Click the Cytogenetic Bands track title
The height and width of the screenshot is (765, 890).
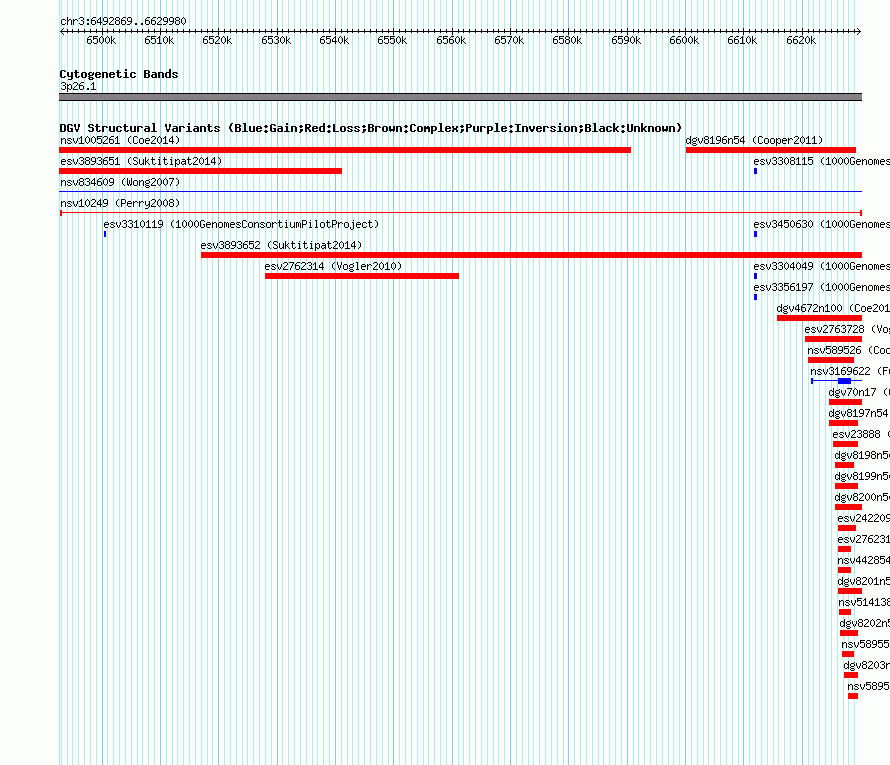tap(119, 74)
